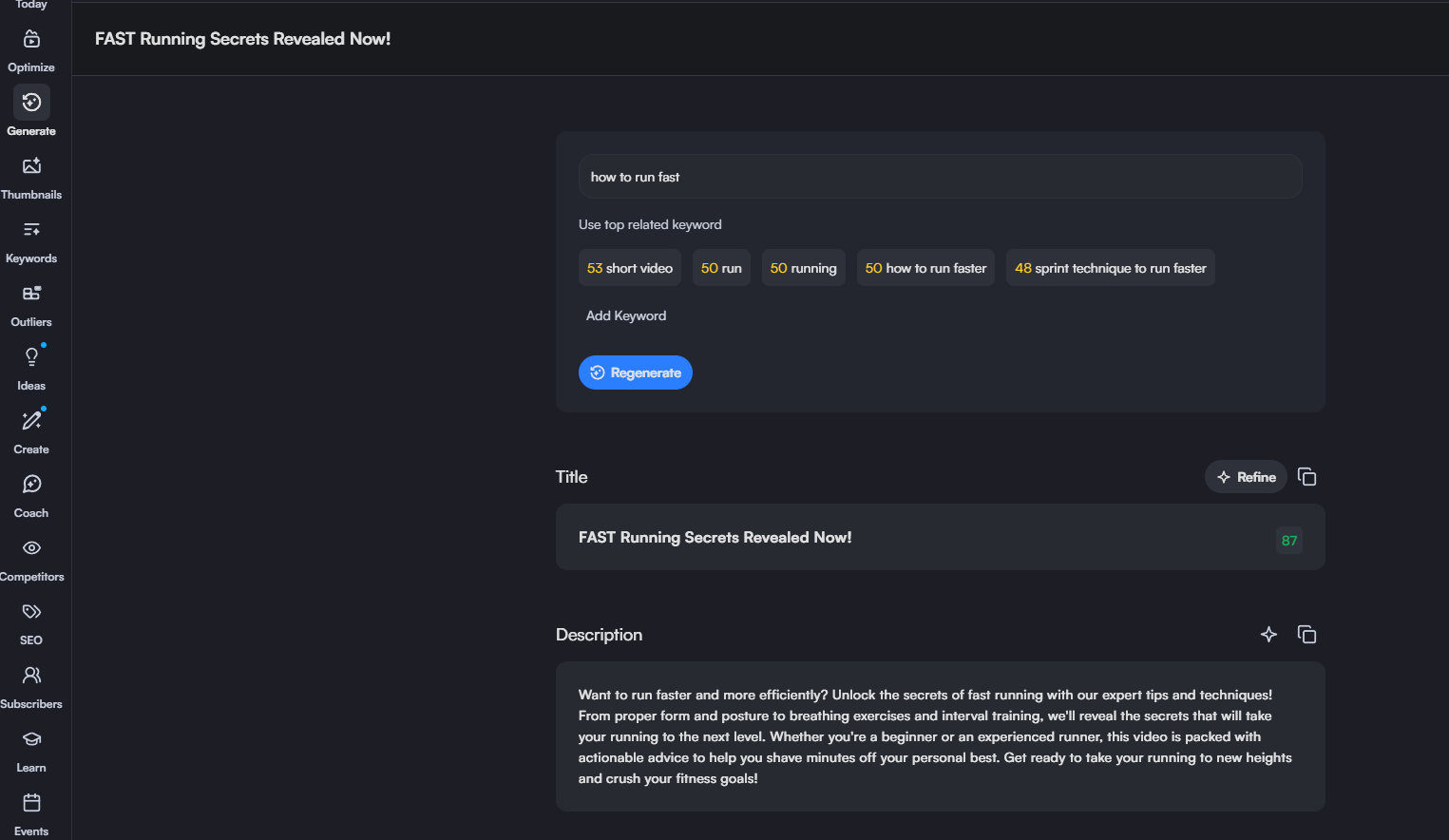Copy the generated description text
1449x840 pixels.
click(1306, 635)
